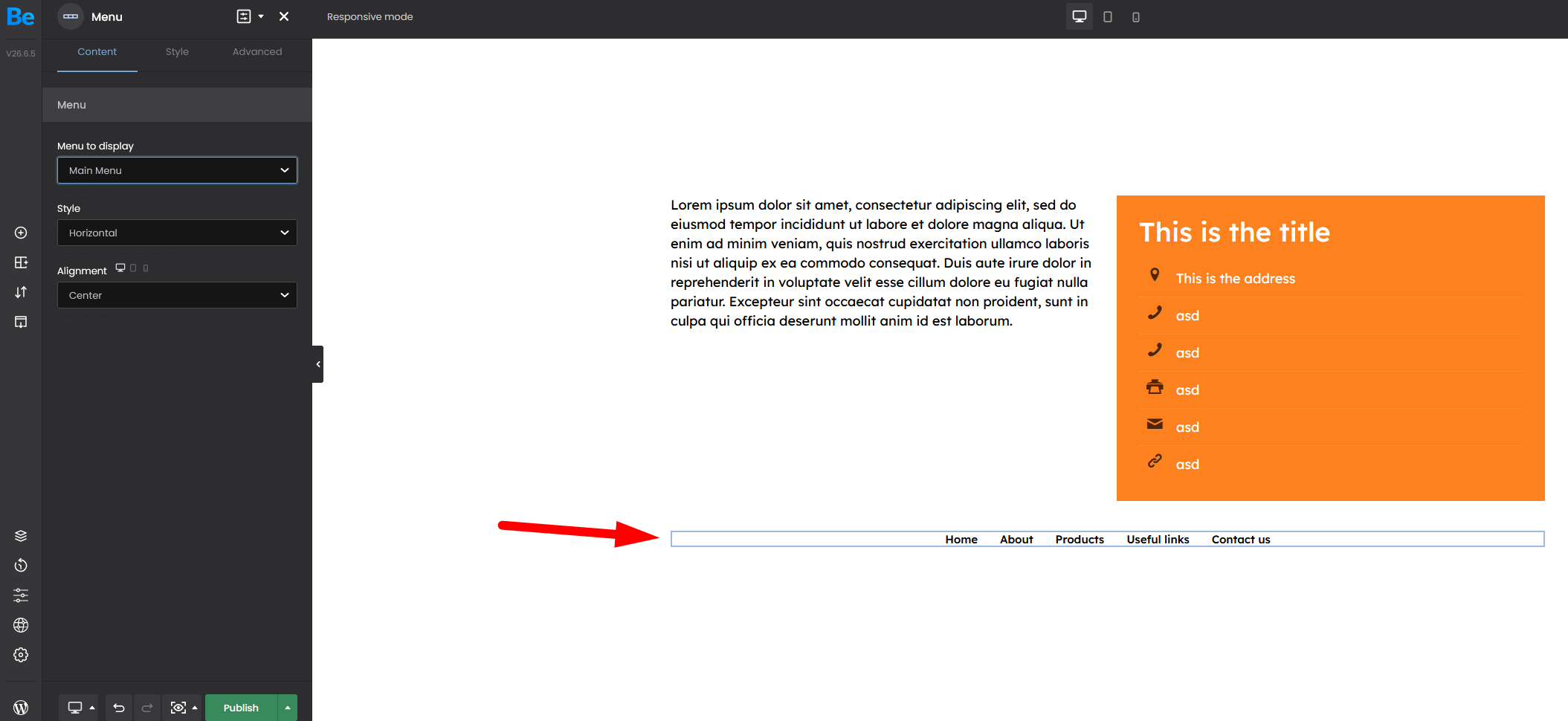Click the Useful links menu item

tap(1158, 540)
